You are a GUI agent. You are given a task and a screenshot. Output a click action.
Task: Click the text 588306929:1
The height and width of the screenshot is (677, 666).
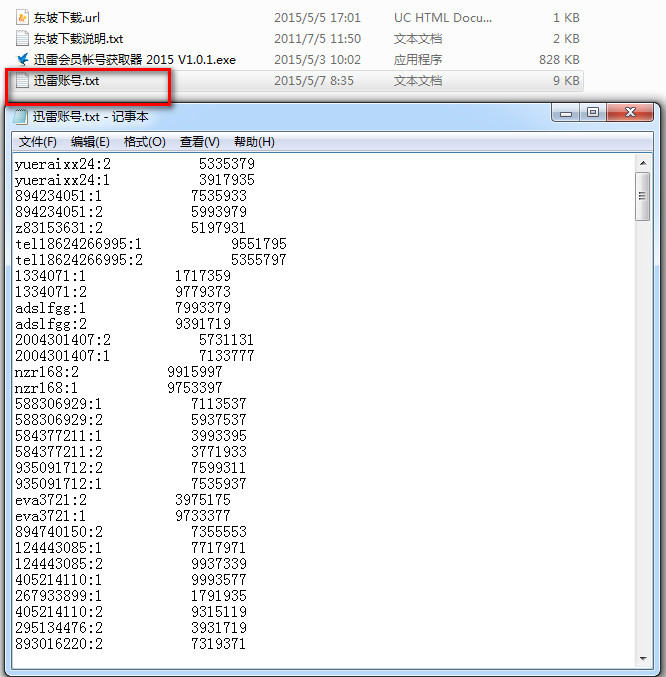(58, 404)
